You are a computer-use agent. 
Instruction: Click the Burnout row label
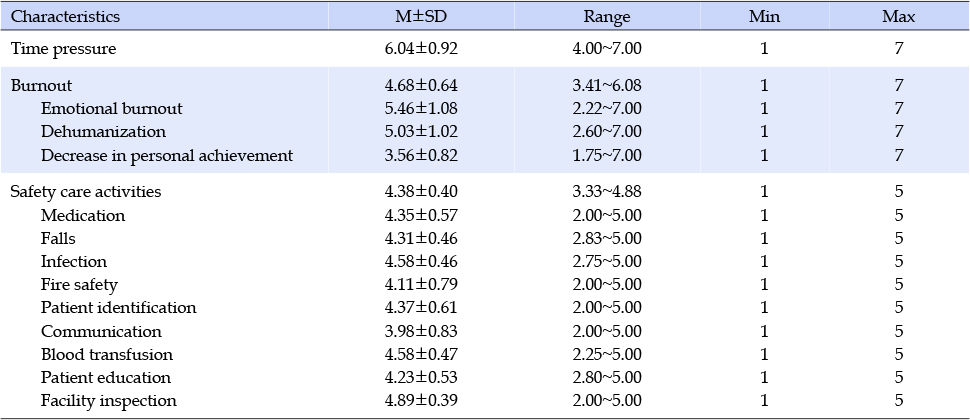tap(41, 85)
